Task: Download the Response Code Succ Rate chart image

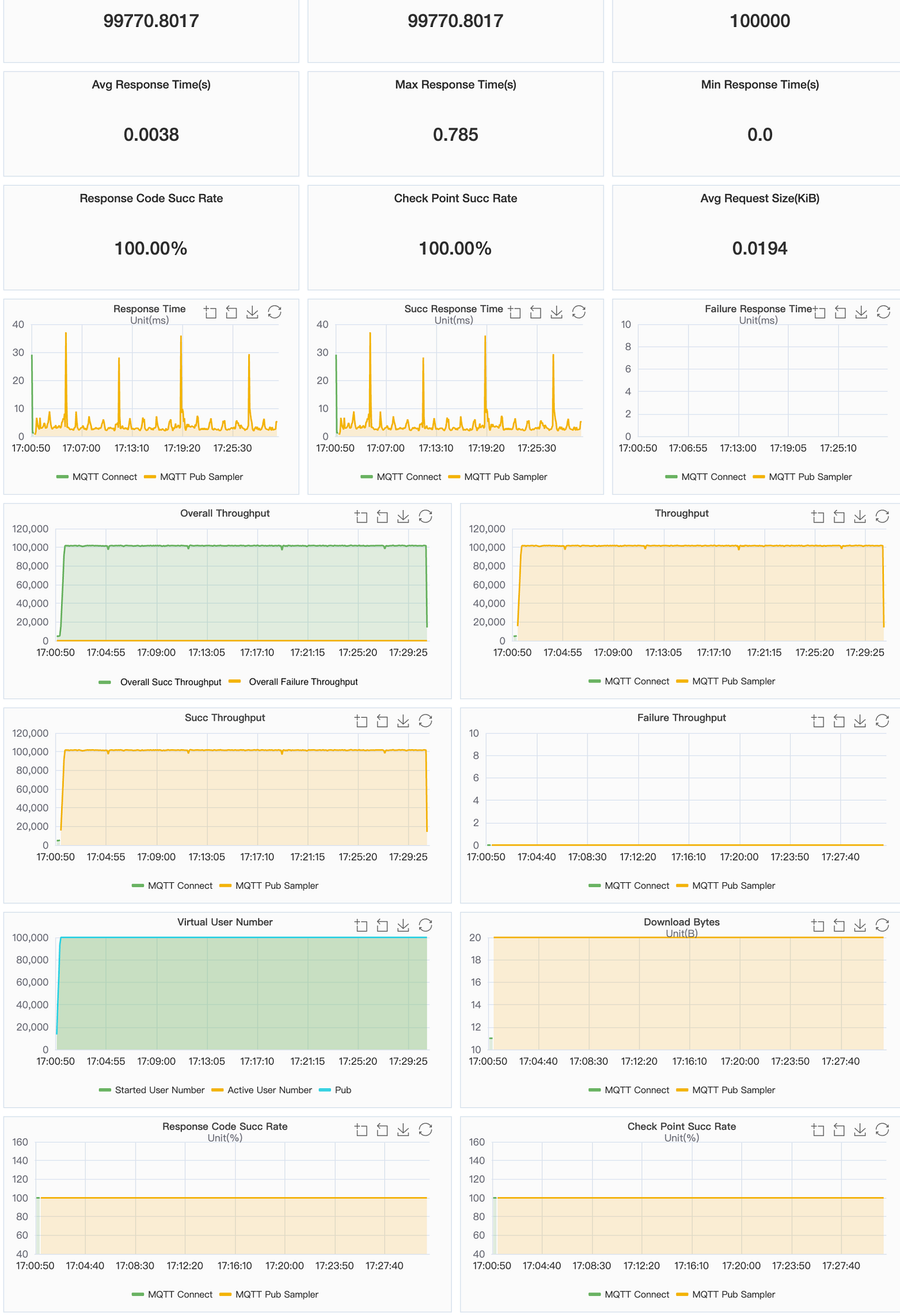Action: click(403, 1130)
